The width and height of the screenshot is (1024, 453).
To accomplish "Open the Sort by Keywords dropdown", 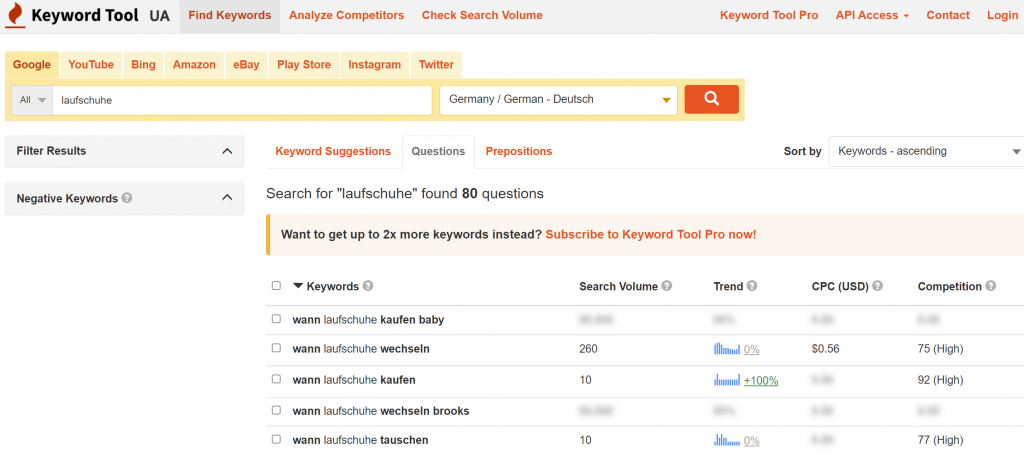I will 927,151.
